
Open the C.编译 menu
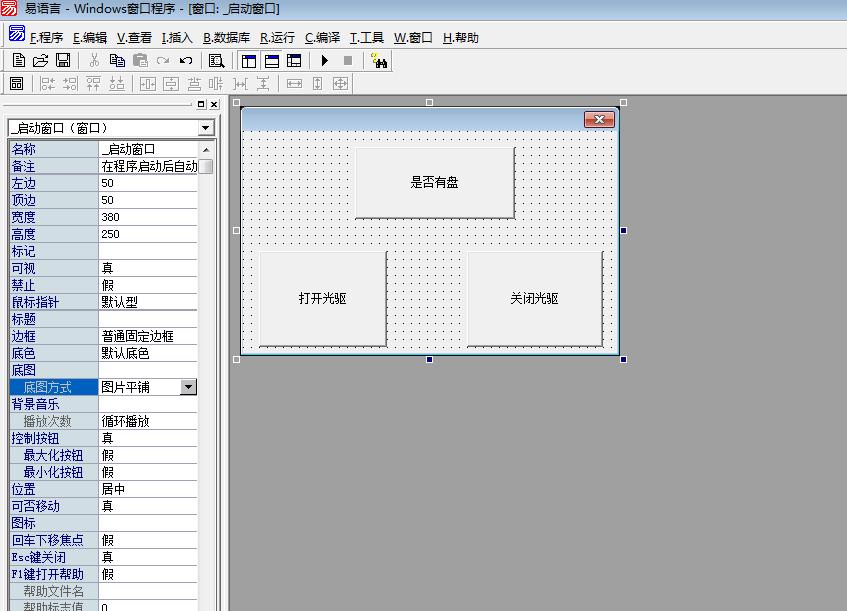[x=322, y=38]
